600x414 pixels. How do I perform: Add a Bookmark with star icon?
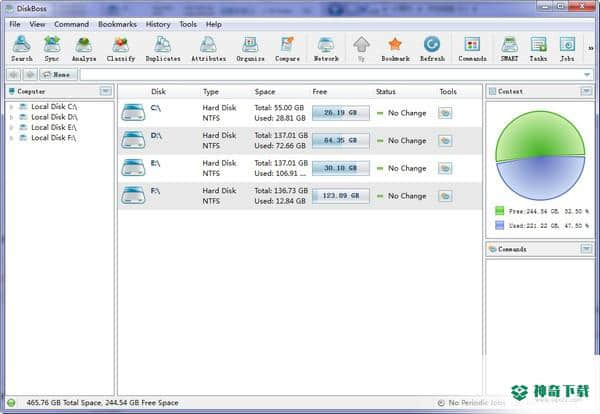(395, 49)
